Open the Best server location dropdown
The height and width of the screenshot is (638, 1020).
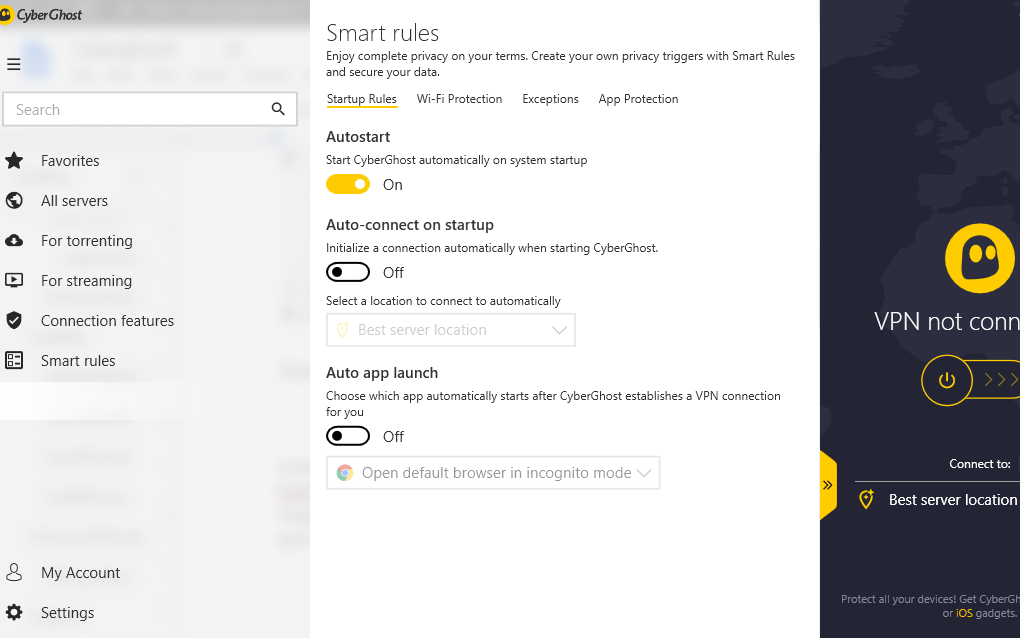451,330
